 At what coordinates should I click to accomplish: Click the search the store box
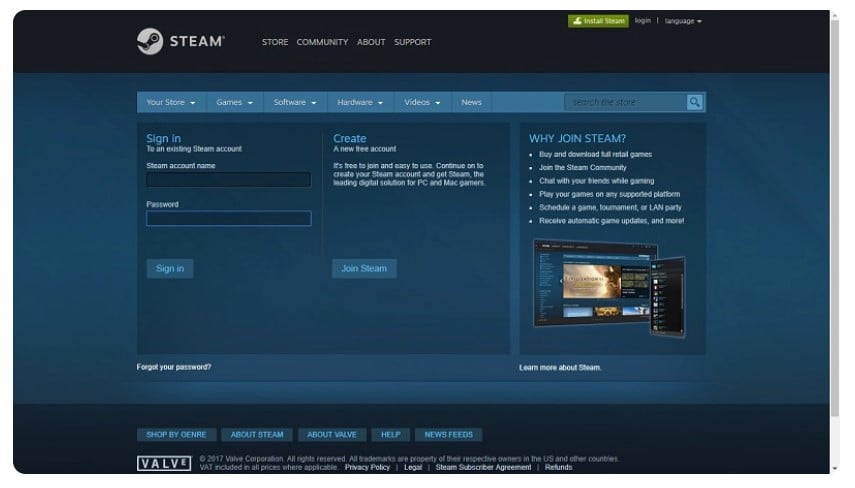624,102
